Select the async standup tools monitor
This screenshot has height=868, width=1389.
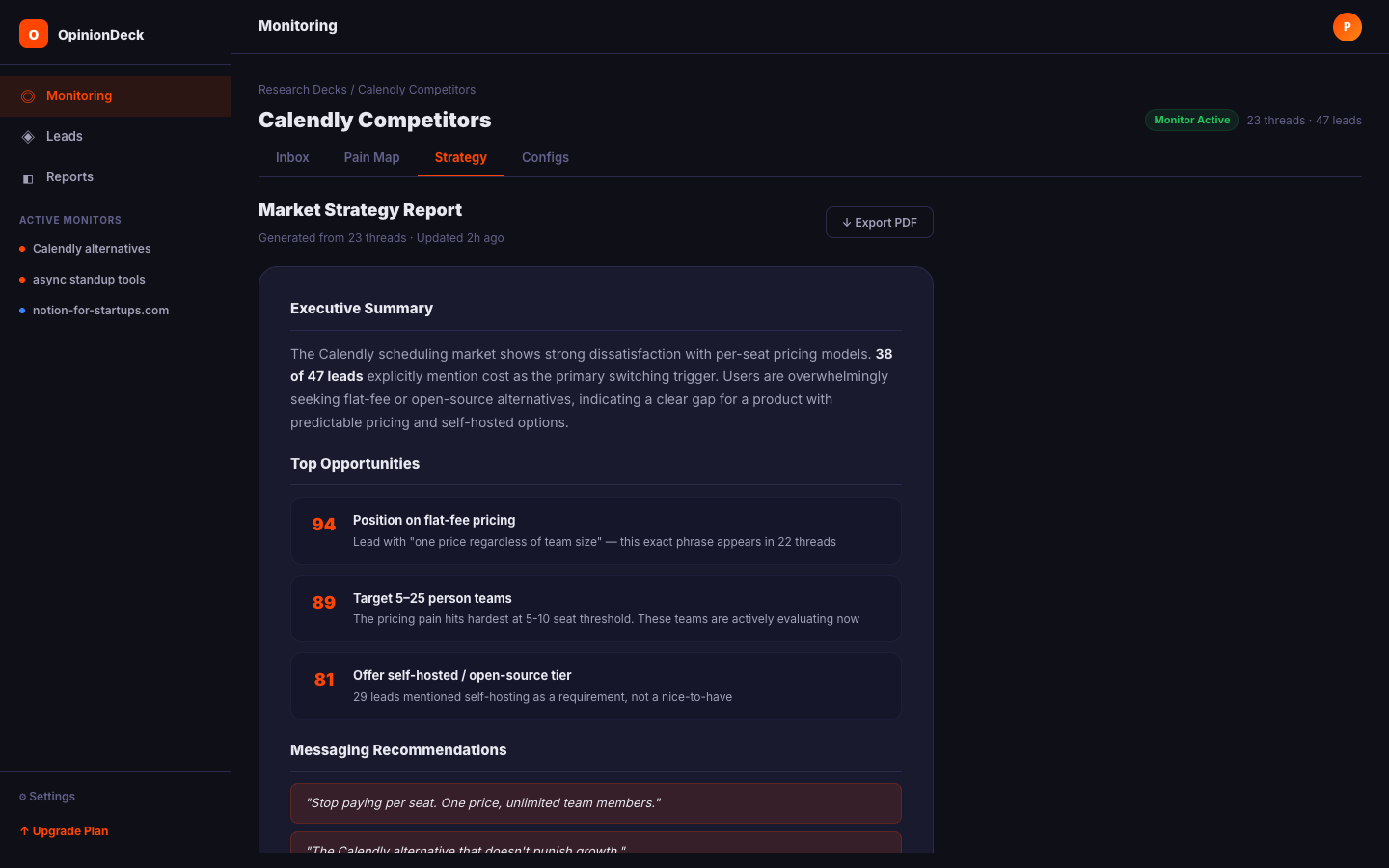coord(89,279)
